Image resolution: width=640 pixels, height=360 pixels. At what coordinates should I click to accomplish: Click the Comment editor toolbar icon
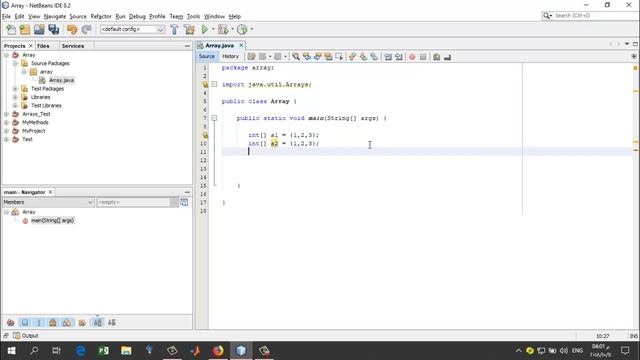point(437,57)
